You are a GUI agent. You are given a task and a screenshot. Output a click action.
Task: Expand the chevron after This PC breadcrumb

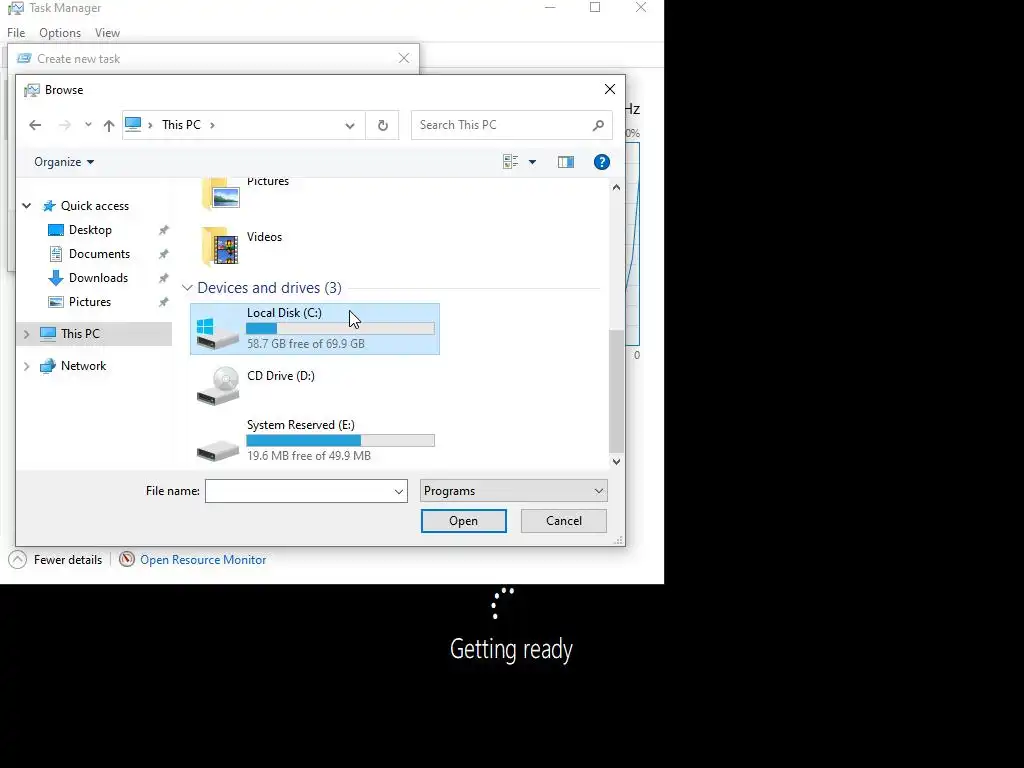212,125
